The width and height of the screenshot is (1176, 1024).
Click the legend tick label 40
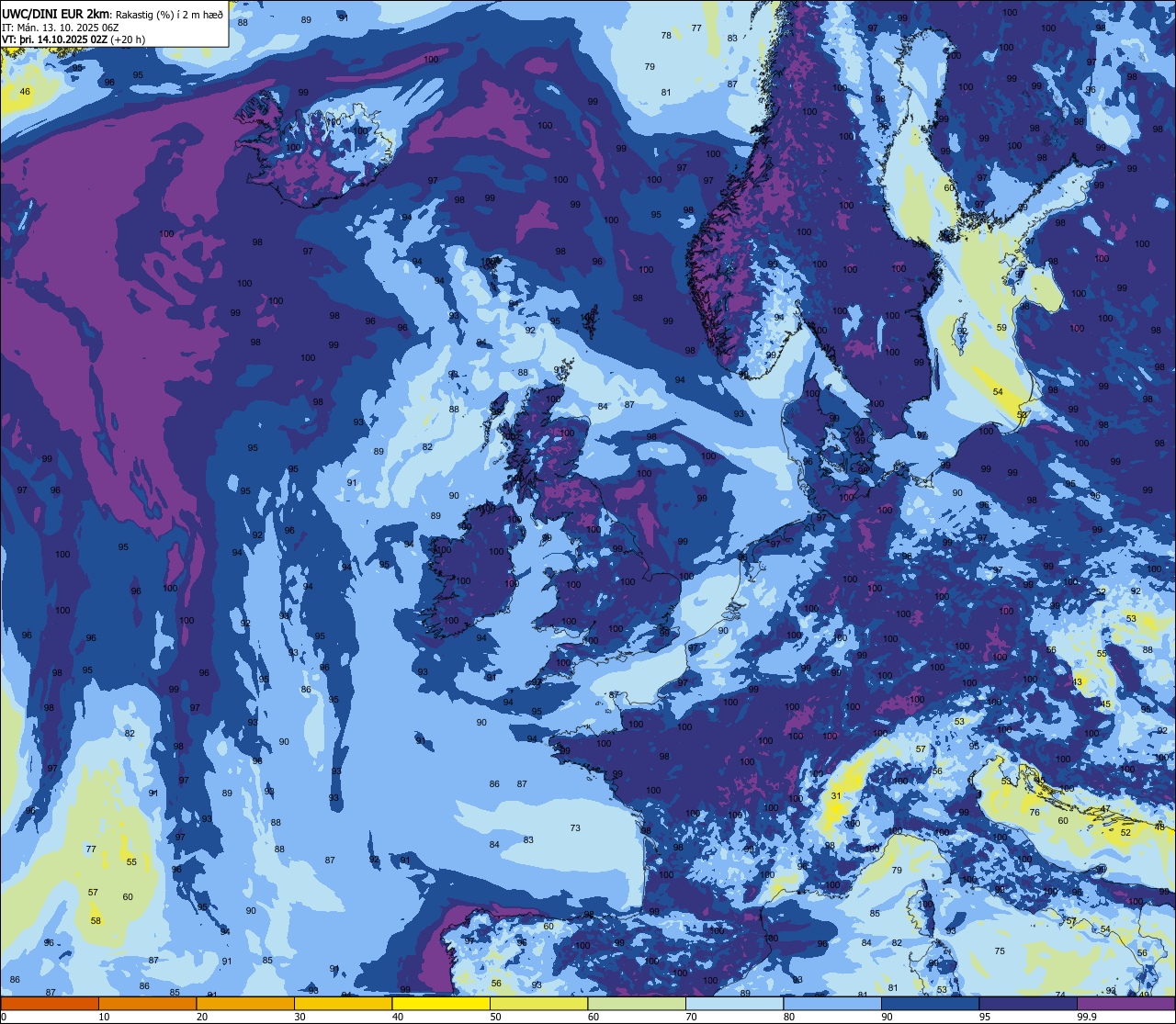pos(398,1017)
